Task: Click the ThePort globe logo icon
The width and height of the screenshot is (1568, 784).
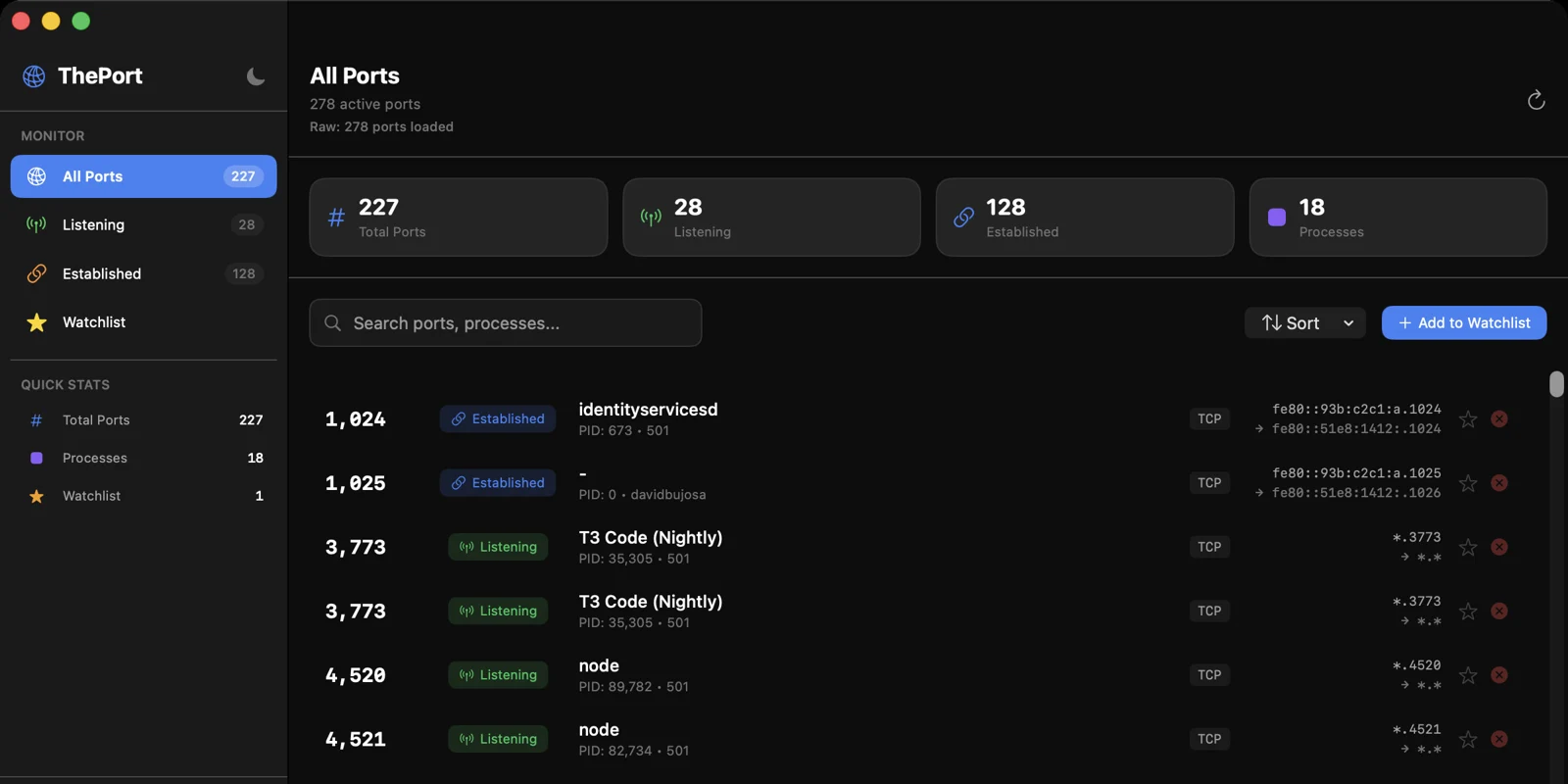Action: tap(34, 76)
